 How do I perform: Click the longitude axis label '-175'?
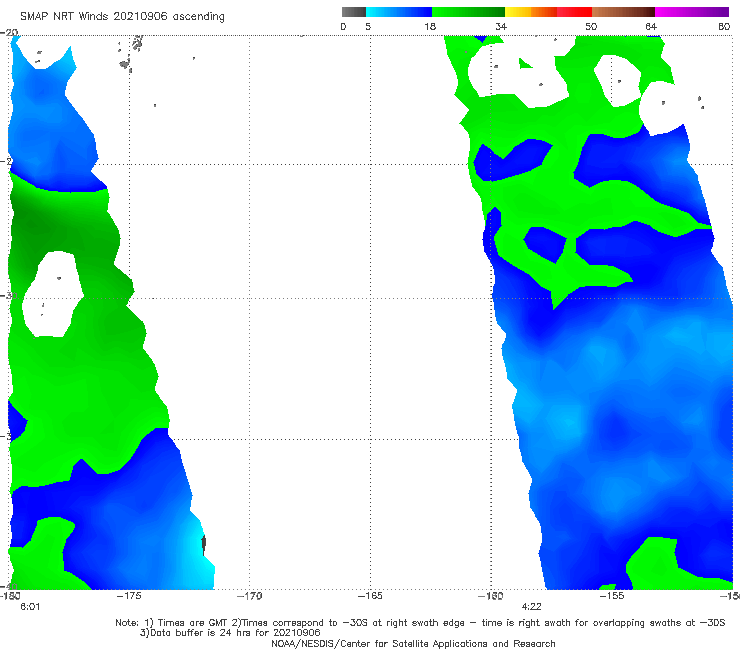coord(129,596)
